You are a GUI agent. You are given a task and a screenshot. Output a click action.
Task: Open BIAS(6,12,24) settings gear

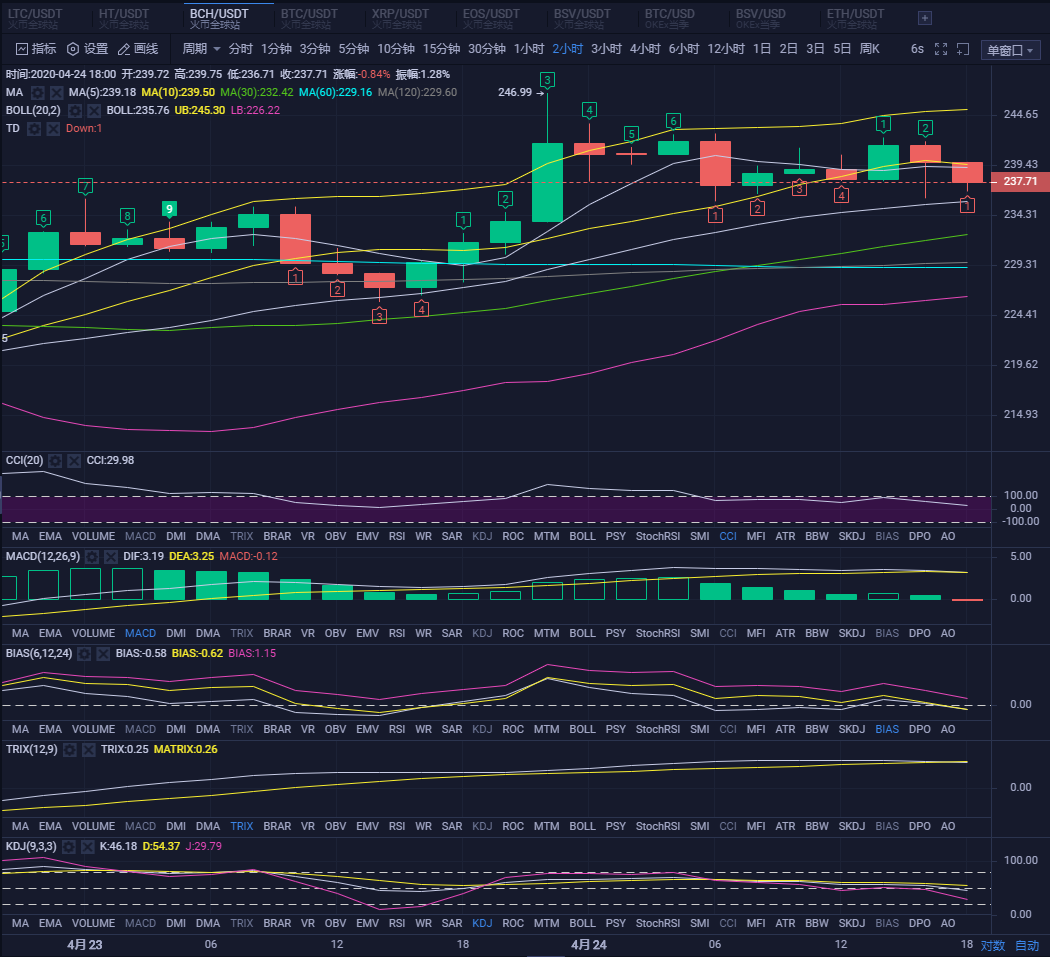[84, 654]
